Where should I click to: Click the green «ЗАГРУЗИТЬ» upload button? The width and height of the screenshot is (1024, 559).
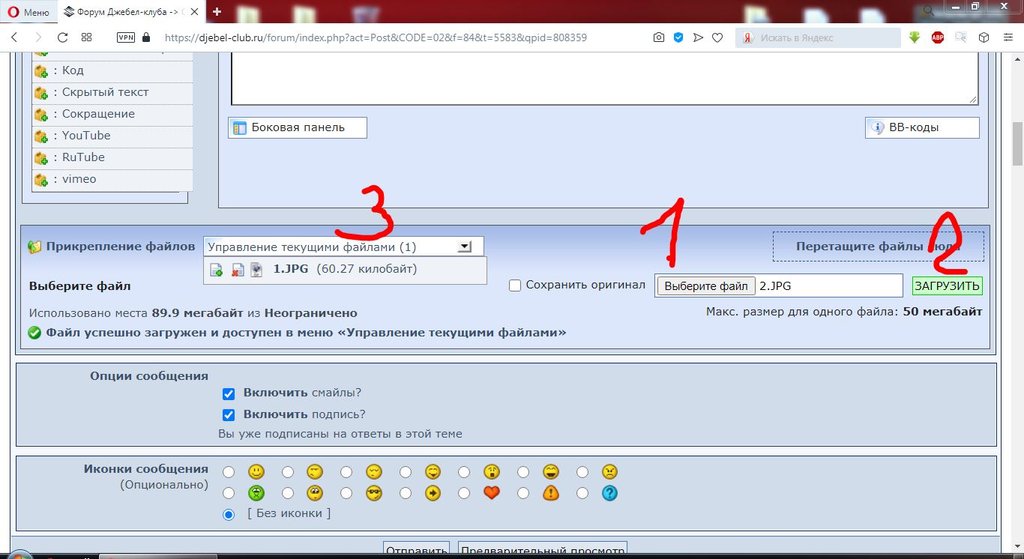tap(947, 285)
